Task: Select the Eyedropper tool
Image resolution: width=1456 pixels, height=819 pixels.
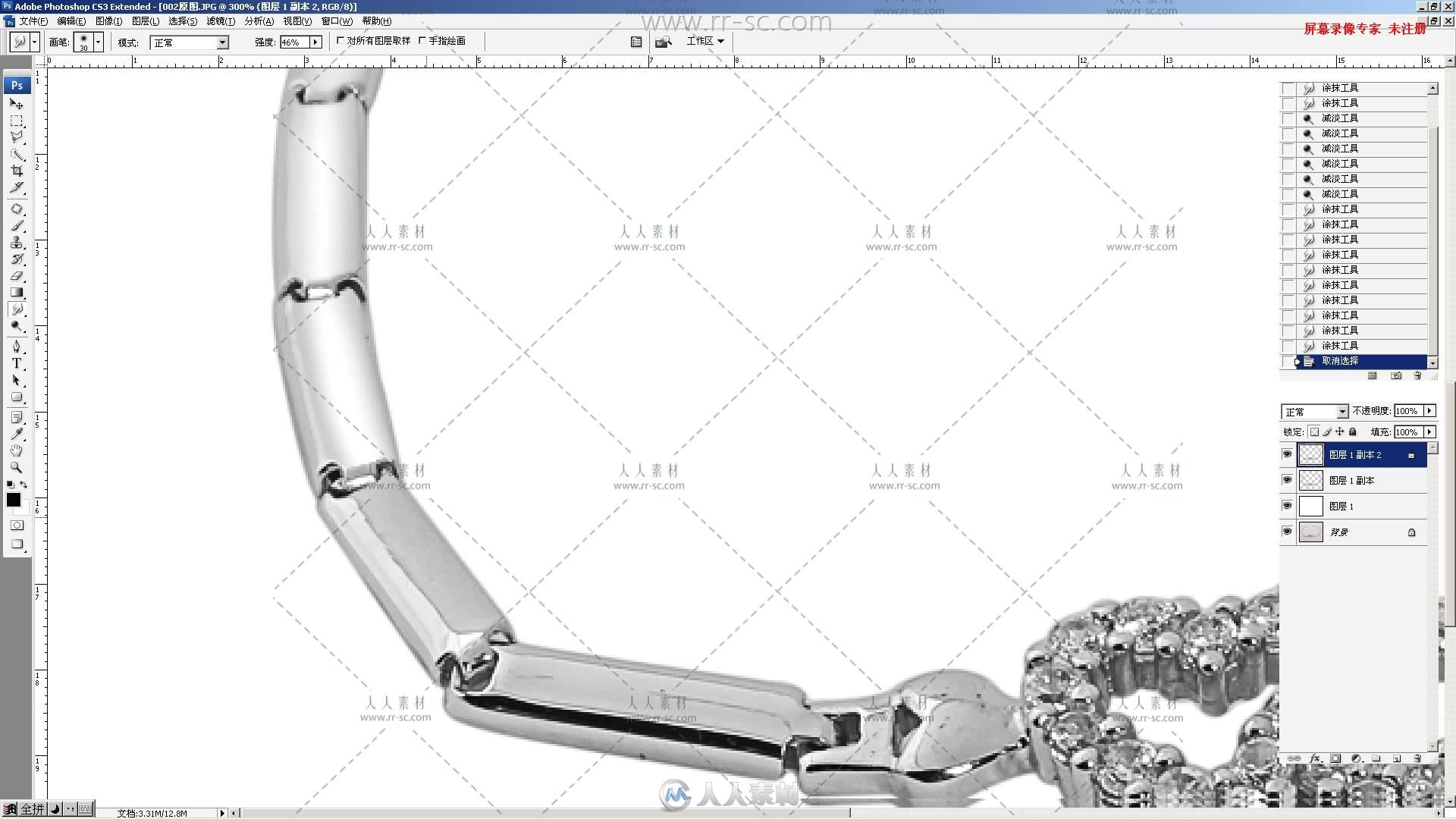Action: coord(16,434)
